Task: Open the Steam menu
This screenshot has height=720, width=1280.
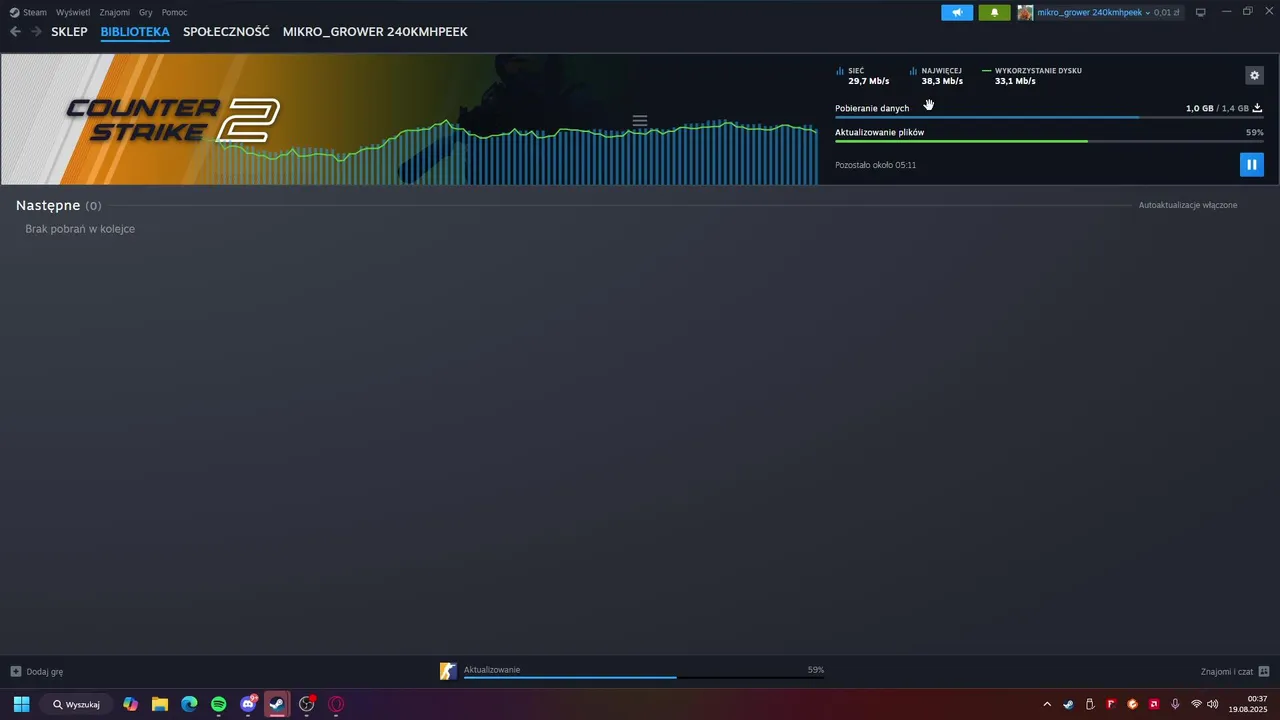Action: (28, 12)
